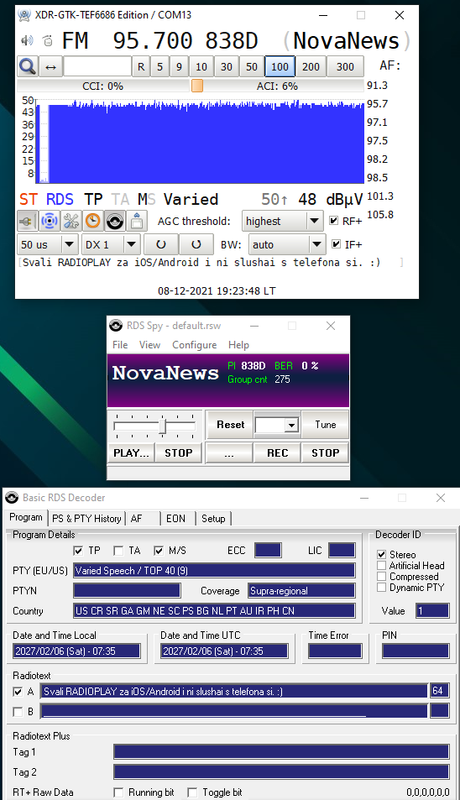Open the BW auto dropdown

tap(287, 244)
